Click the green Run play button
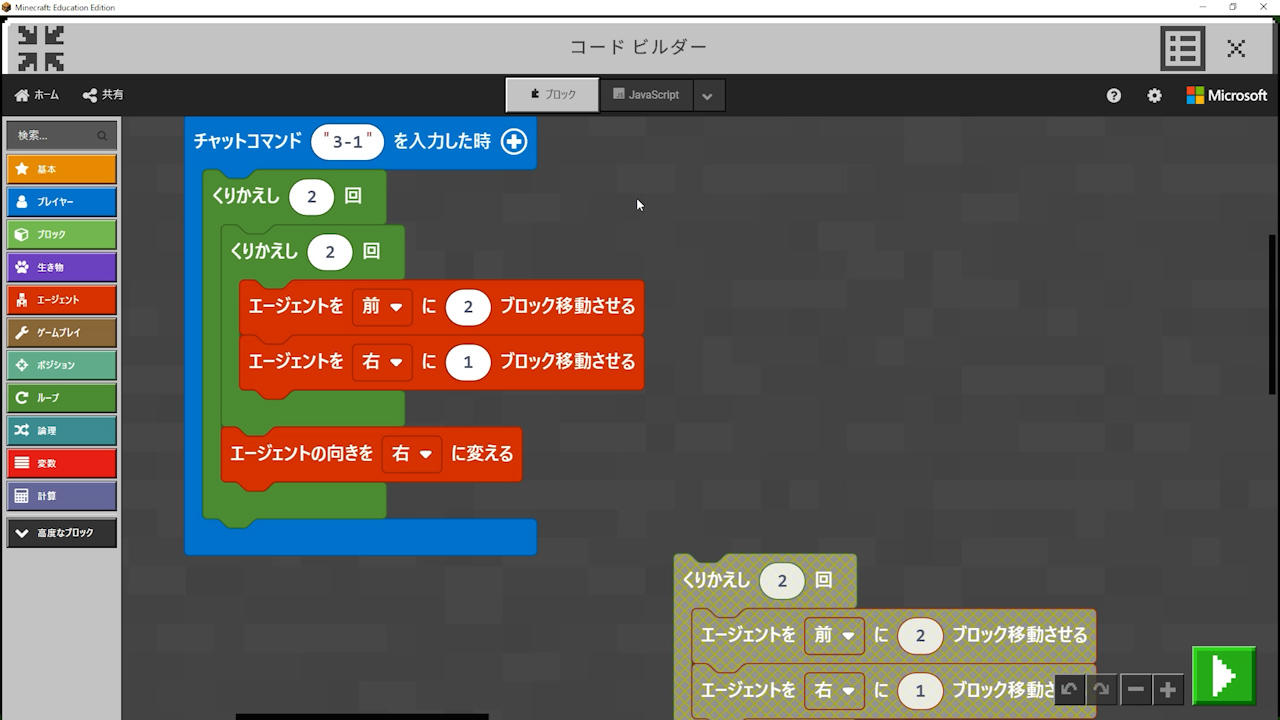Screen dimensions: 1280x720 coord(1223,676)
